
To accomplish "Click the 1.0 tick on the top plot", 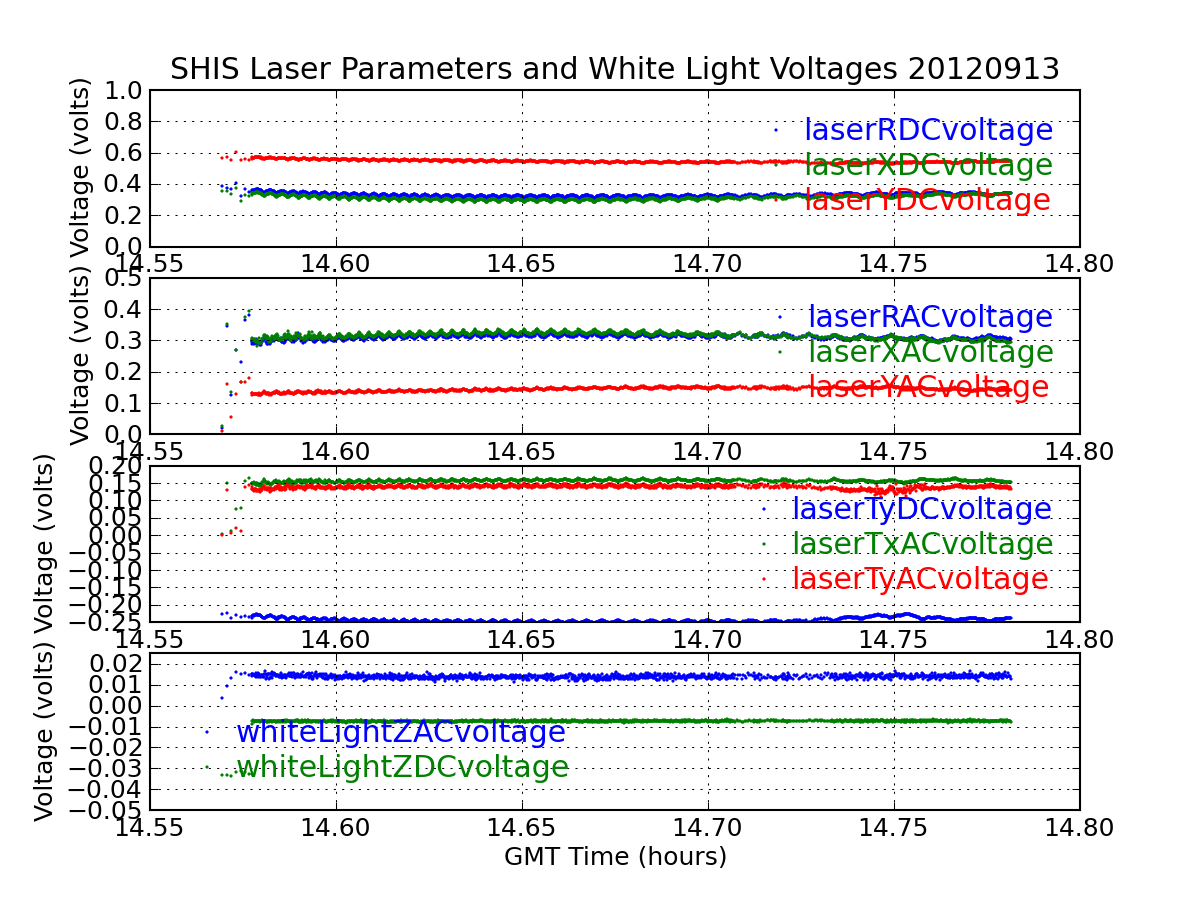I will coord(120,91).
